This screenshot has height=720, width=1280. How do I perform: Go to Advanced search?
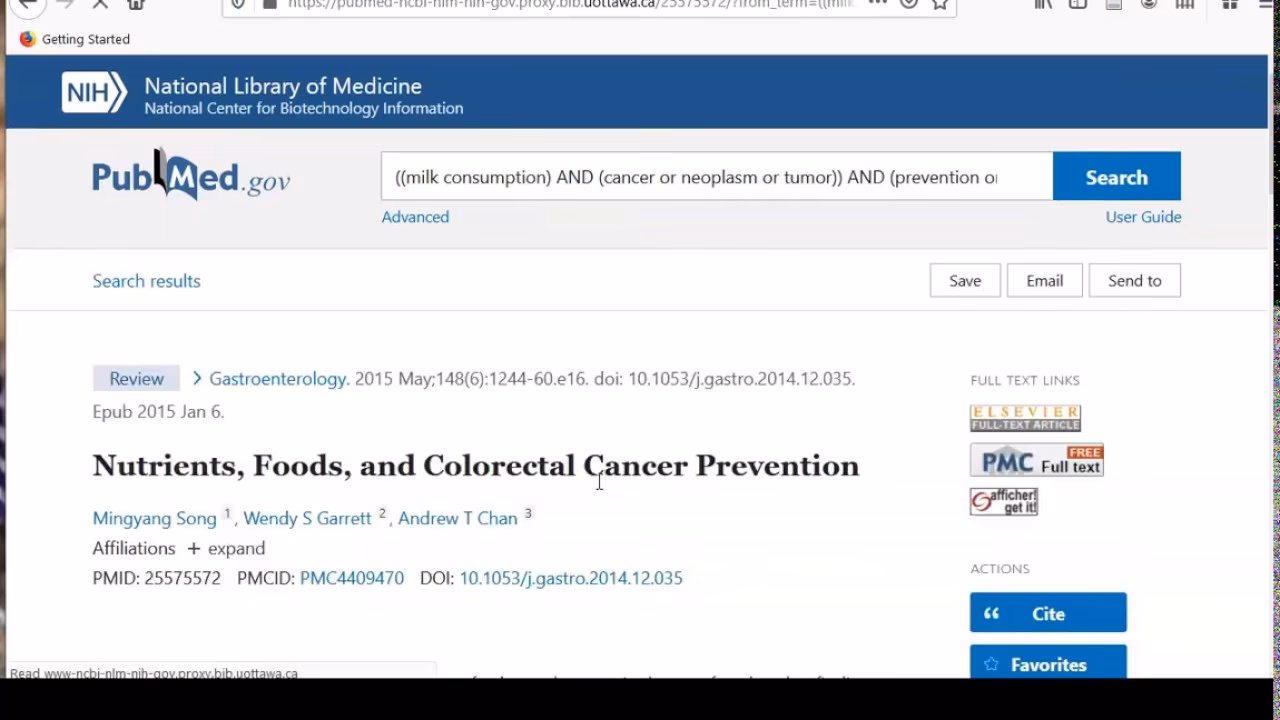click(415, 217)
